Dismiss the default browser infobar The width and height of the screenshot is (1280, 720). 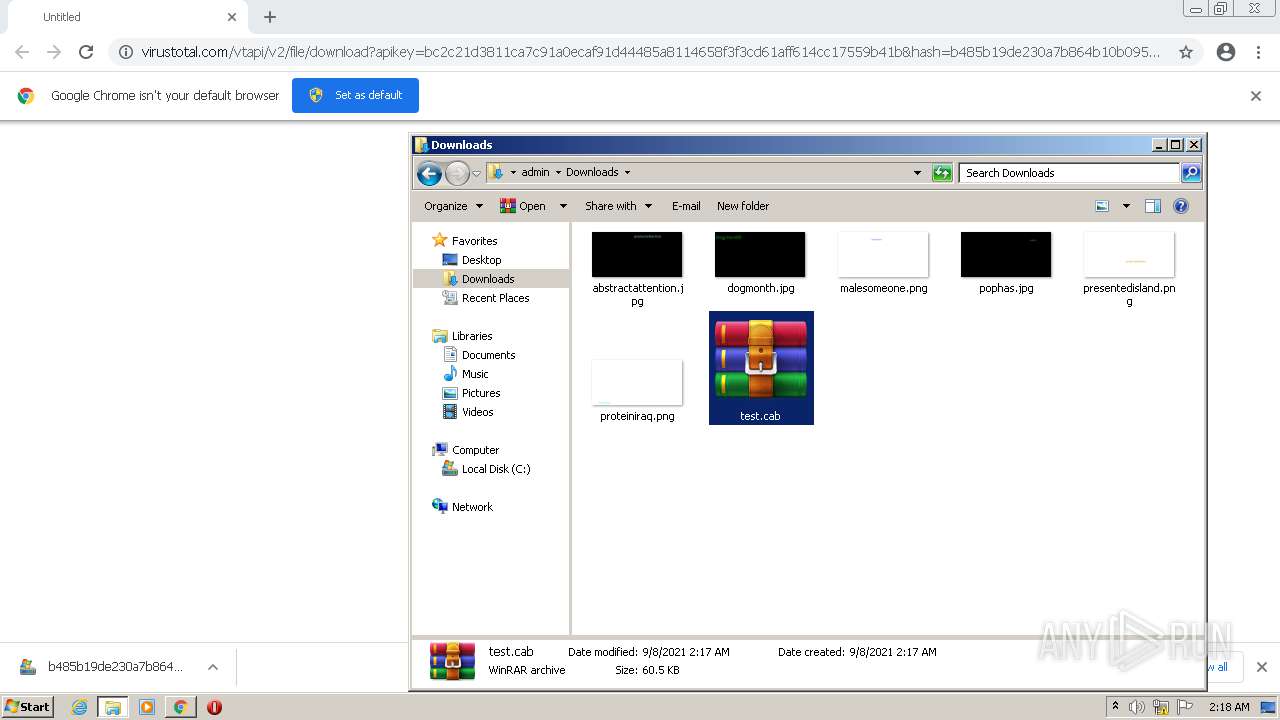click(x=1256, y=96)
